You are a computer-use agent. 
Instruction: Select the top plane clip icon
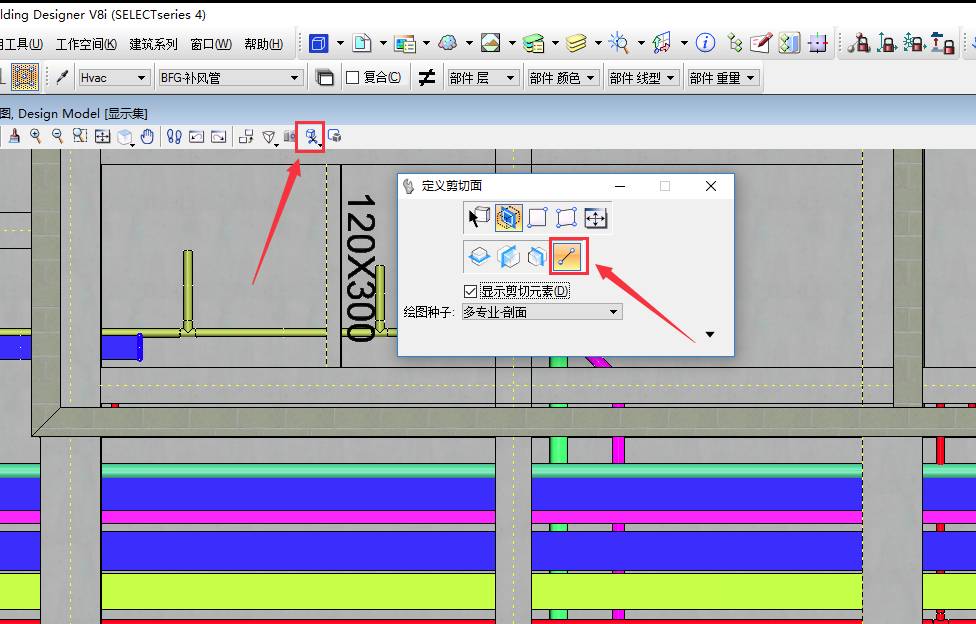point(480,257)
